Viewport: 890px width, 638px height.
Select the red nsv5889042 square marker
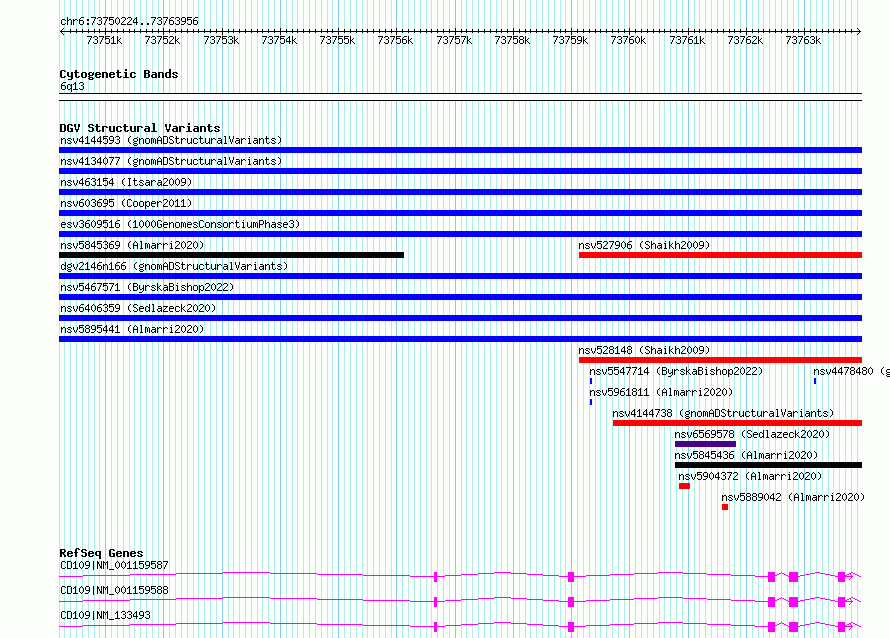(725, 507)
